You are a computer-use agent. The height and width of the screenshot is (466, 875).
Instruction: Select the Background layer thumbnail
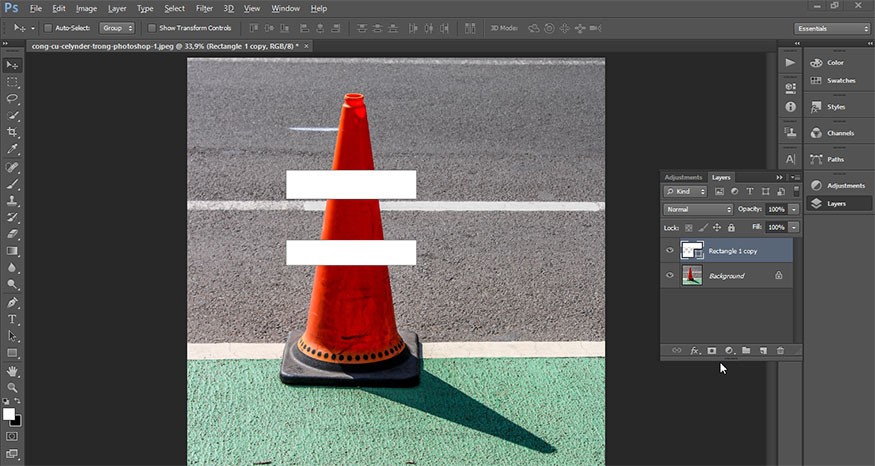click(692, 275)
